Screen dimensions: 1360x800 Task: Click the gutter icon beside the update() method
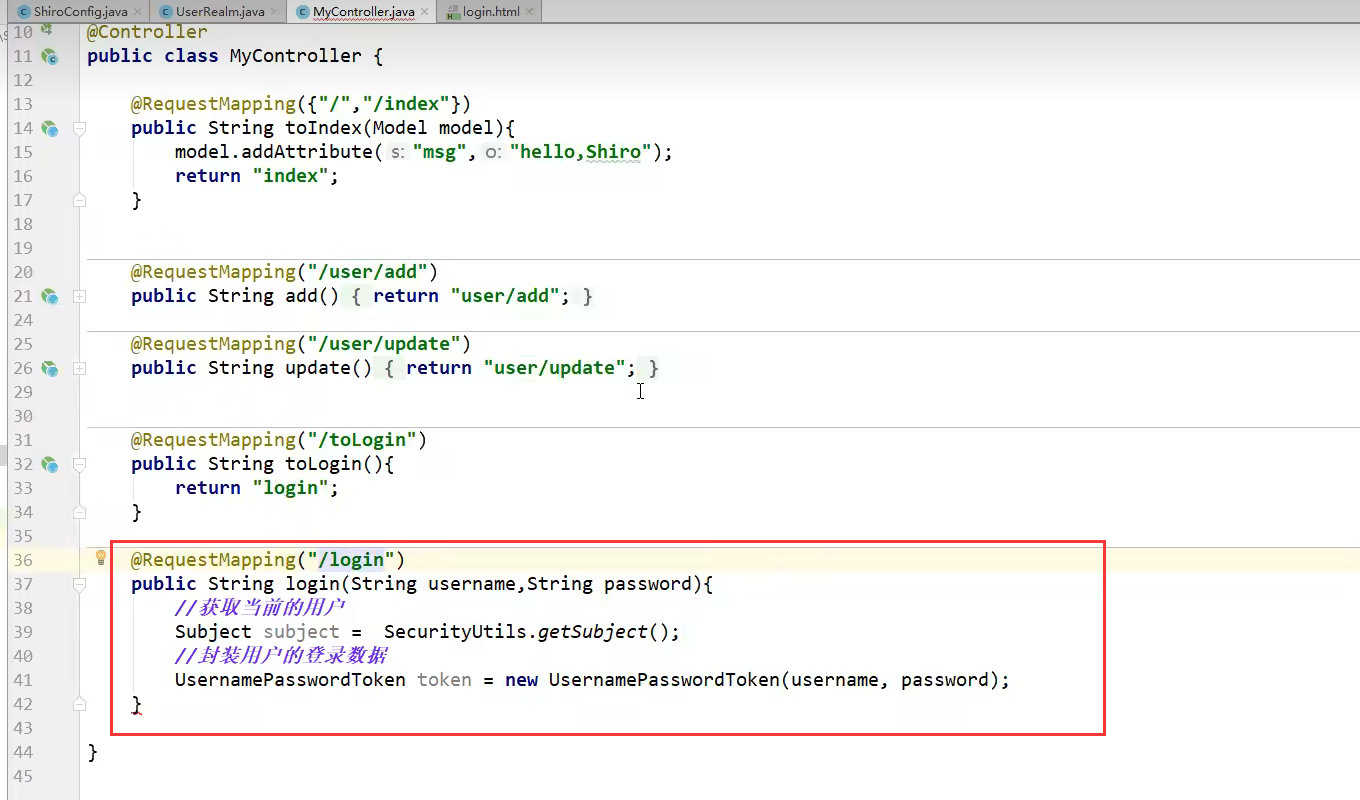[x=48, y=368]
